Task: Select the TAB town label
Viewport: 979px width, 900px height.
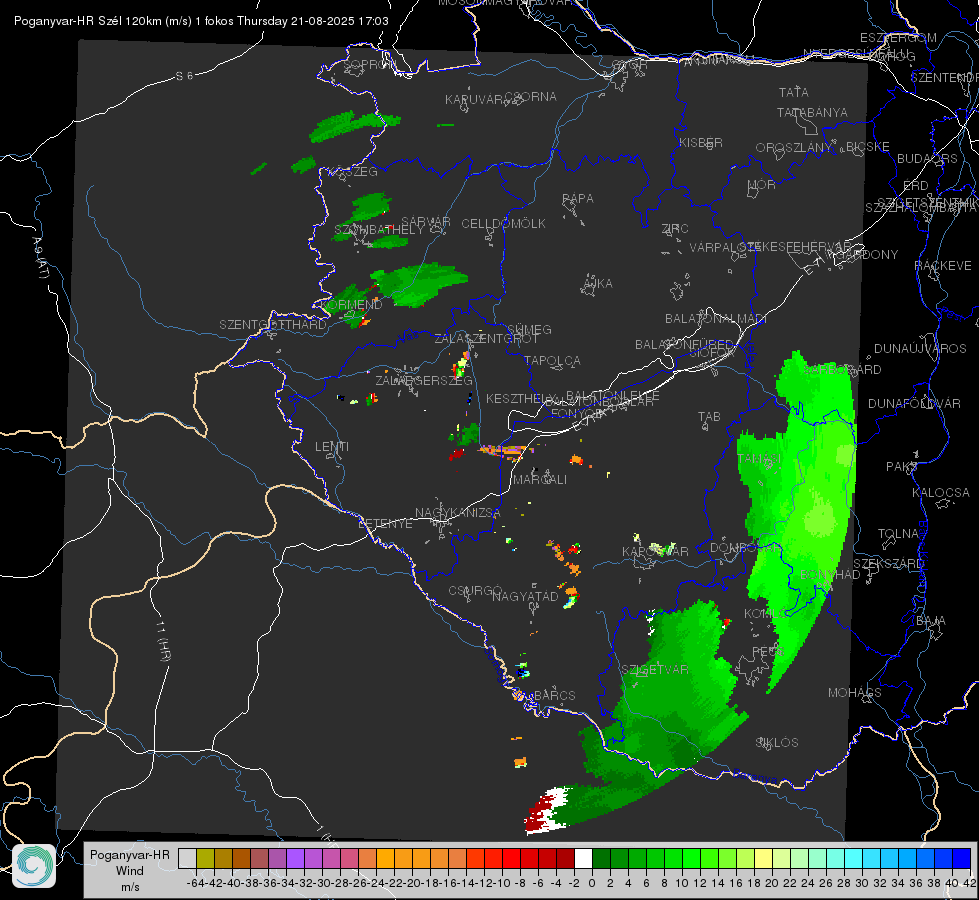Action: pyautogui.click(x=709, y=417)
